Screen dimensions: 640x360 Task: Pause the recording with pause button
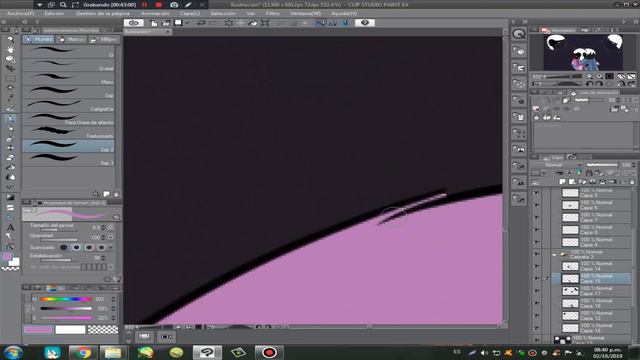[144, 5]
